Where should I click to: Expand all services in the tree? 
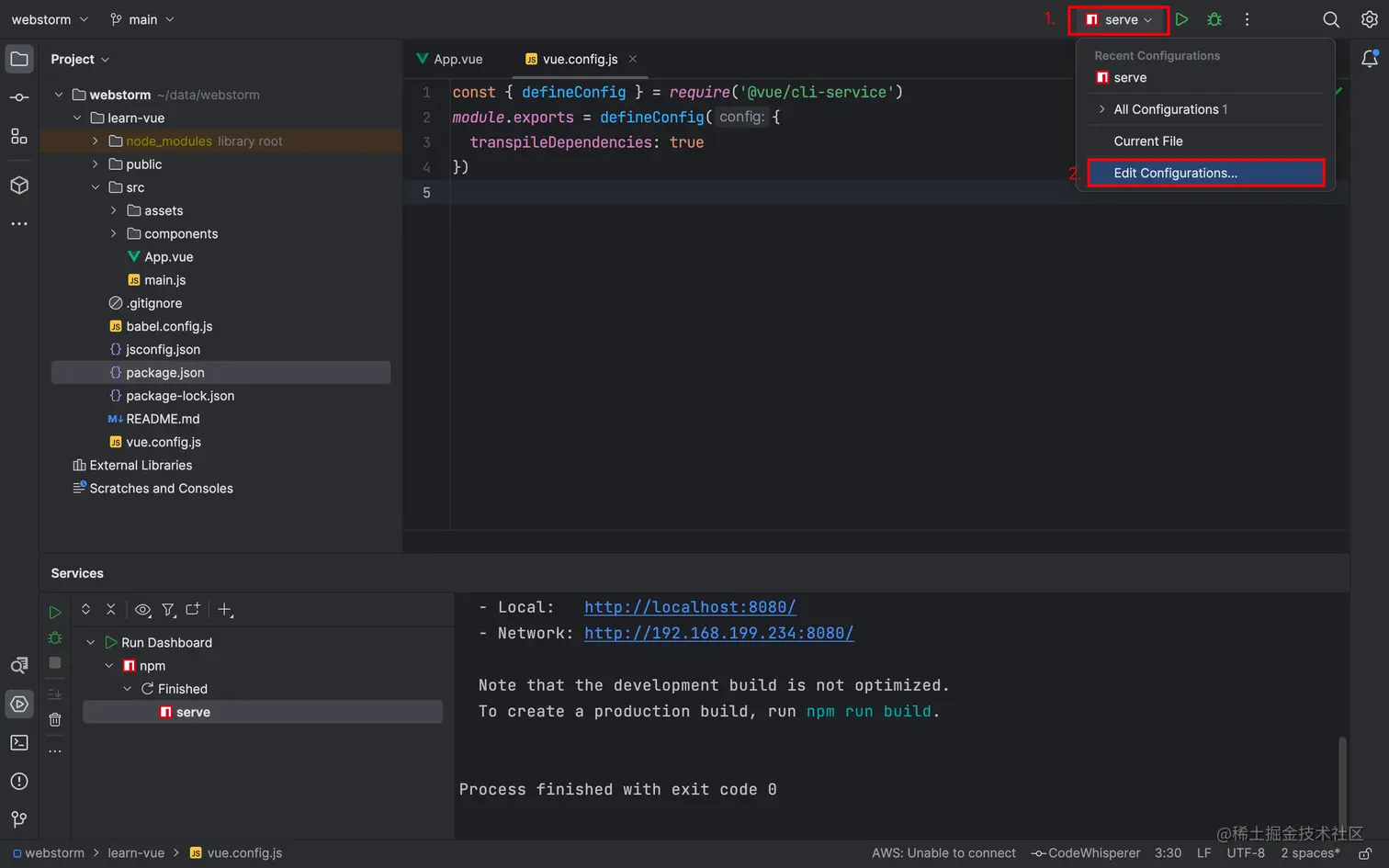(x=85, y=609)
